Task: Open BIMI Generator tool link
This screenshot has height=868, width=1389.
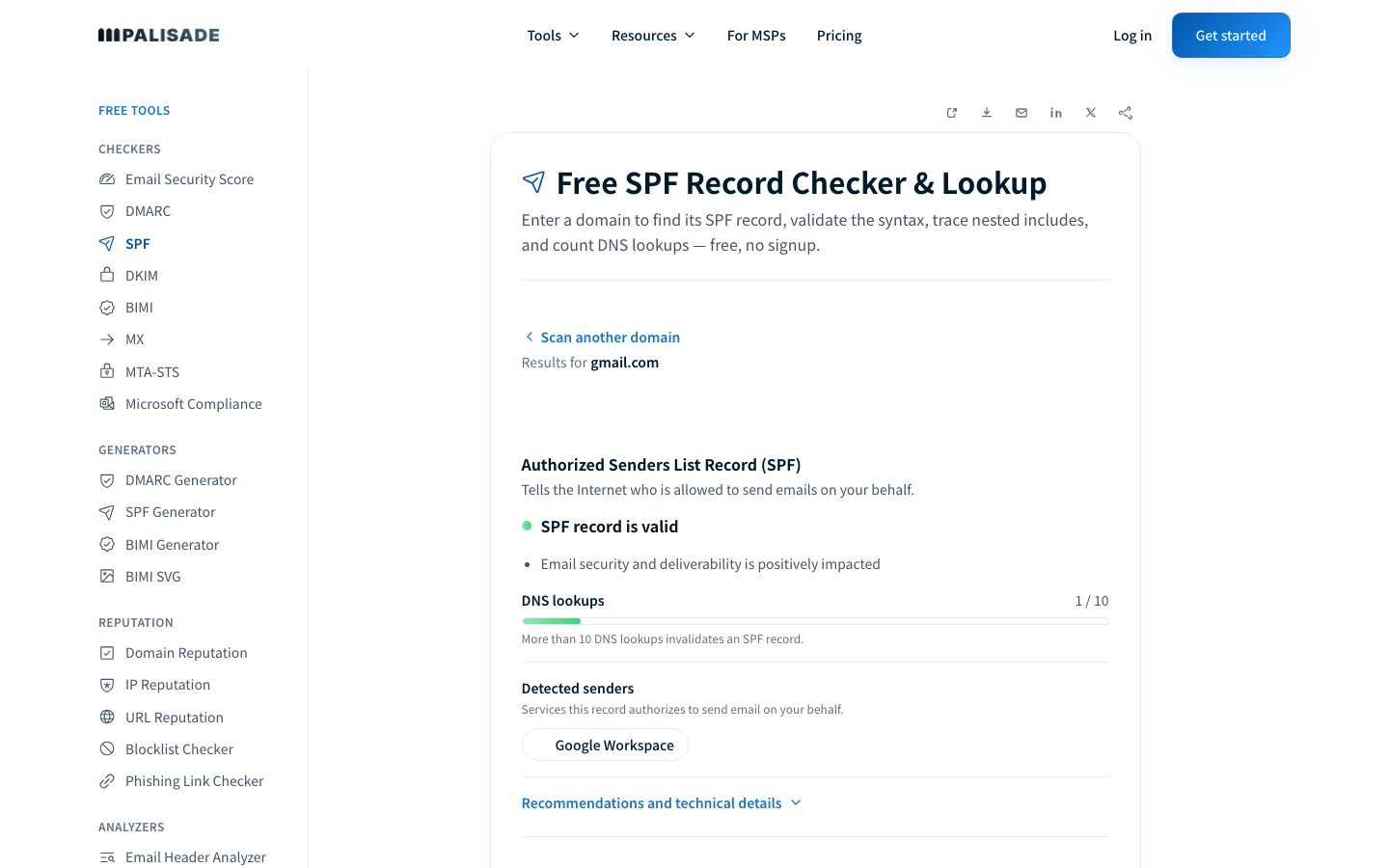Action: tap(173, 545)
